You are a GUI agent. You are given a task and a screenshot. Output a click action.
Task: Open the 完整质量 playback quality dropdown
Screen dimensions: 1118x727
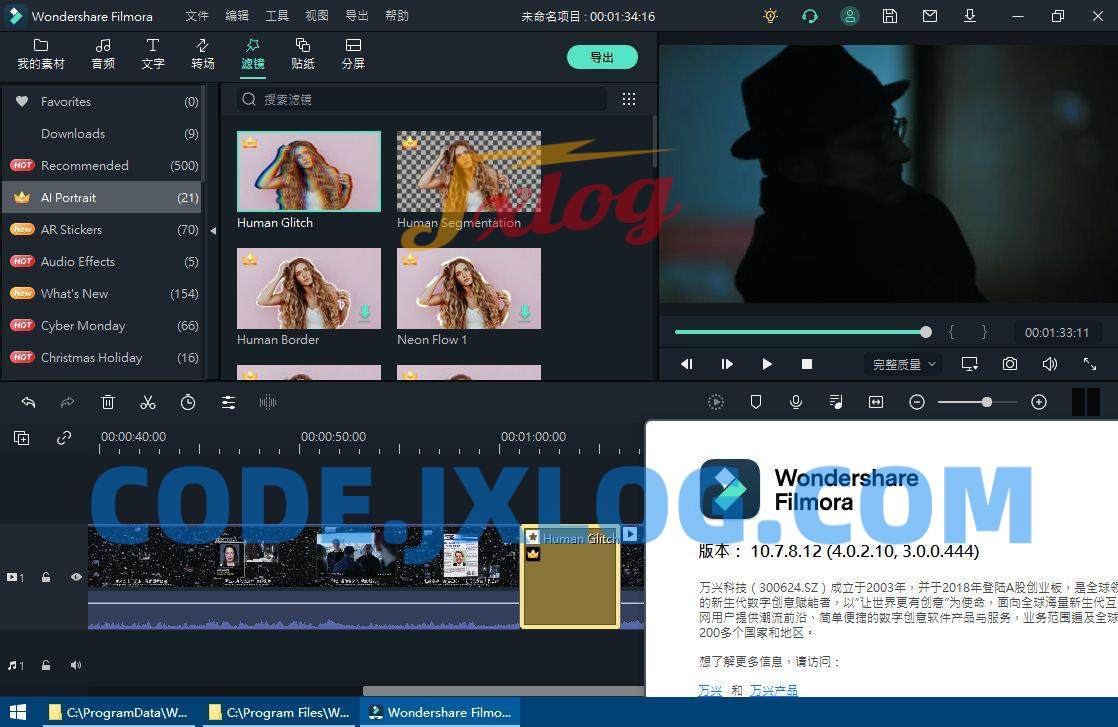point(904,364)
